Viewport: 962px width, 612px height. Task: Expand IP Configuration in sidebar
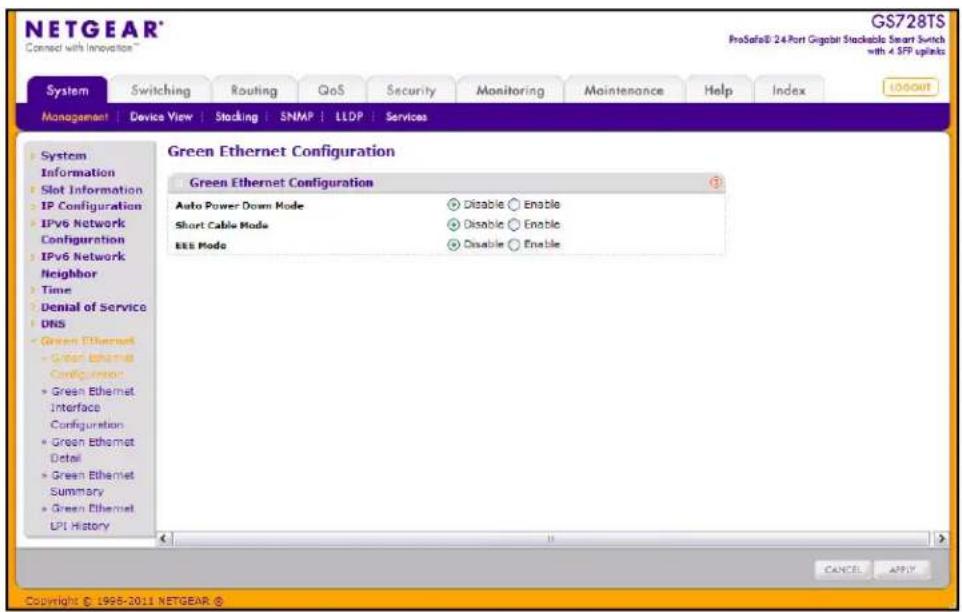[x=91, y=206]
